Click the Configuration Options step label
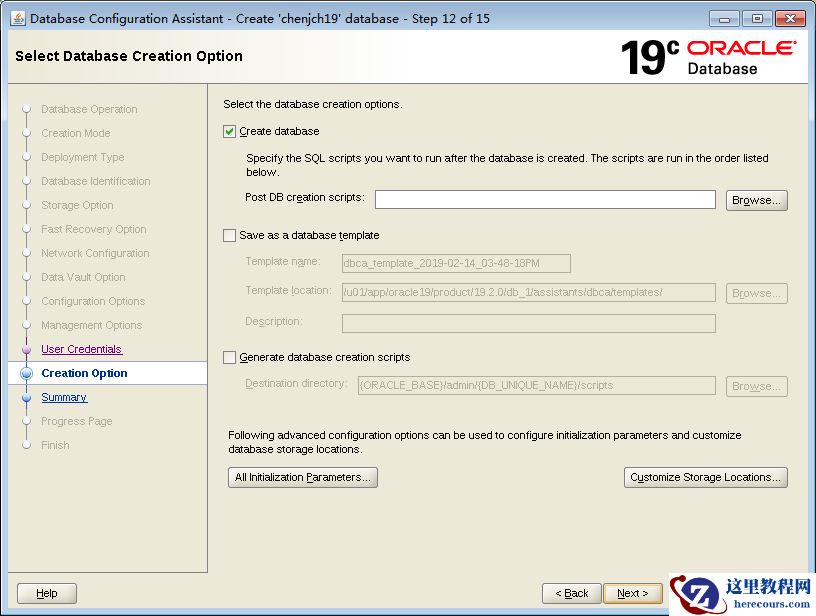Image resolution: width=816 pixels, height=616 pixels. [93, 301]
